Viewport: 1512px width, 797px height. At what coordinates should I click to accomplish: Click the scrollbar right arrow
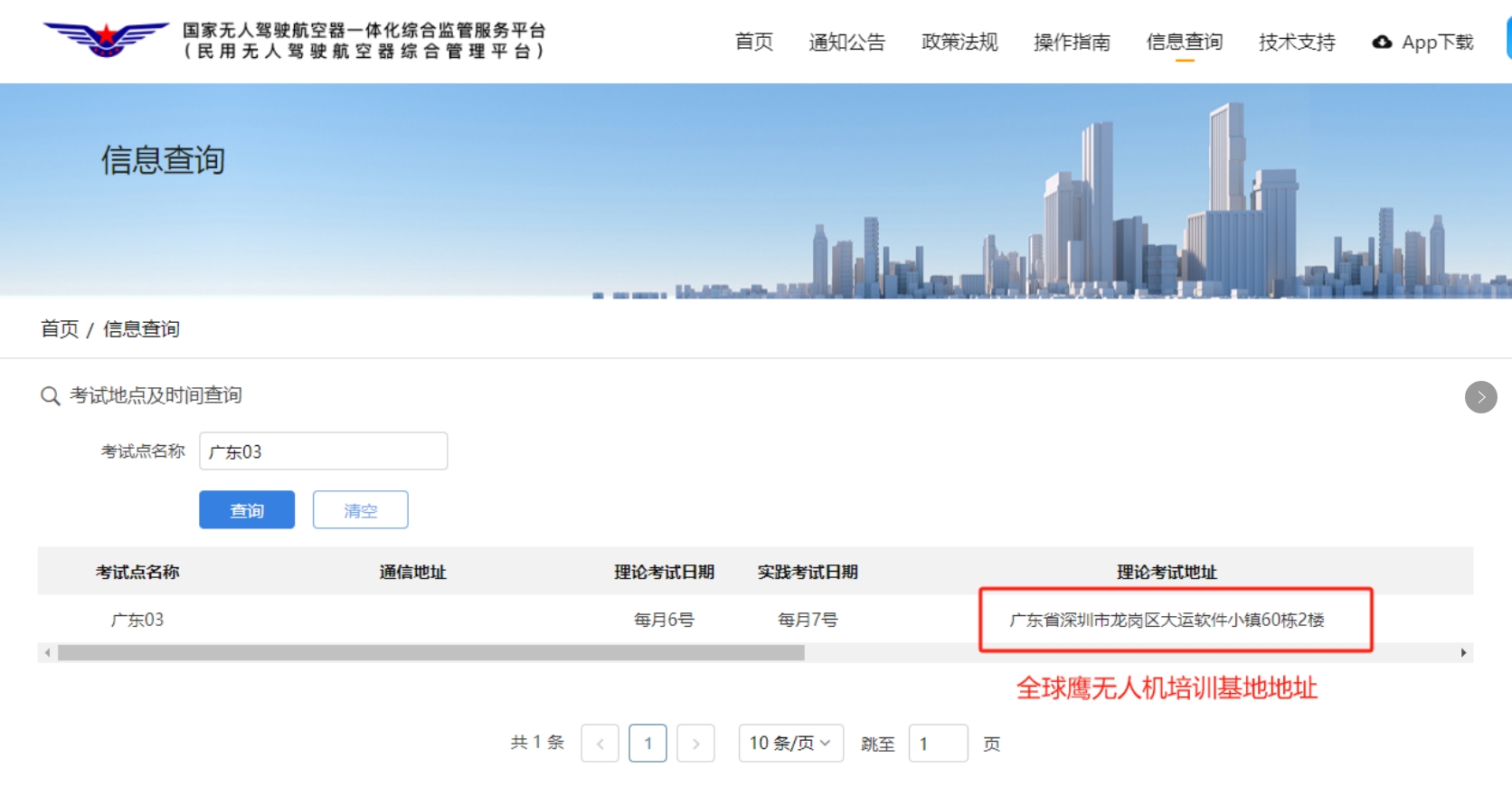[x=1463, y=653]
